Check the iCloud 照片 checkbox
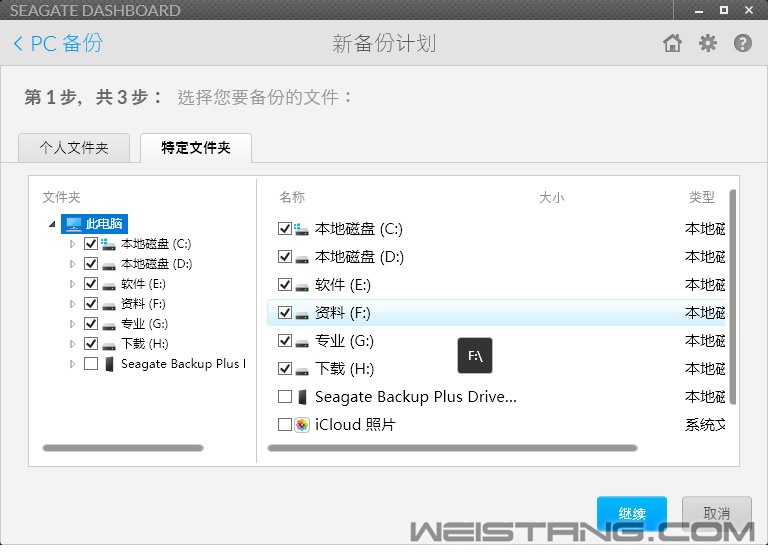 point(285,424)
